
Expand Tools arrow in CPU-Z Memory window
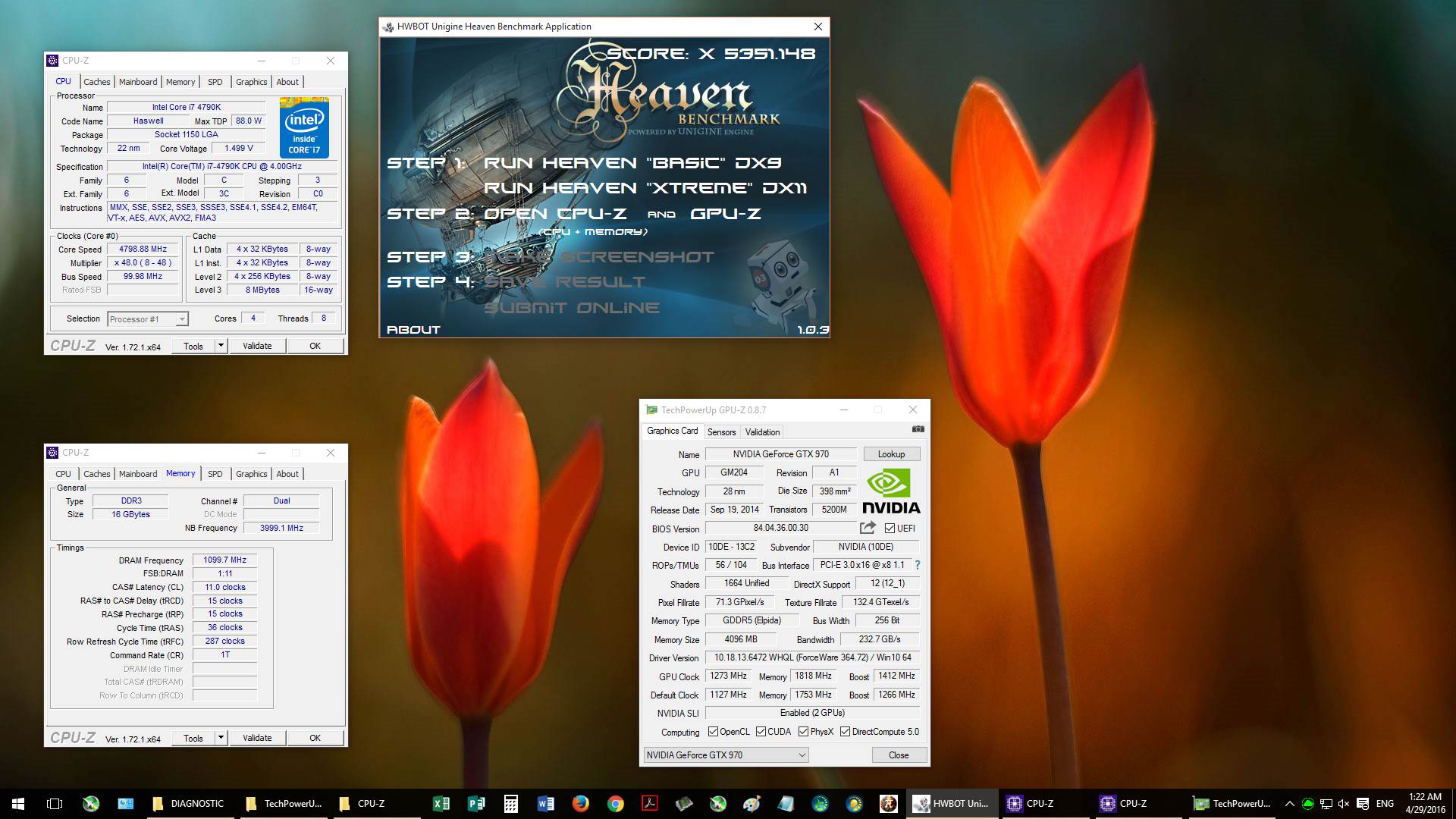221,738
